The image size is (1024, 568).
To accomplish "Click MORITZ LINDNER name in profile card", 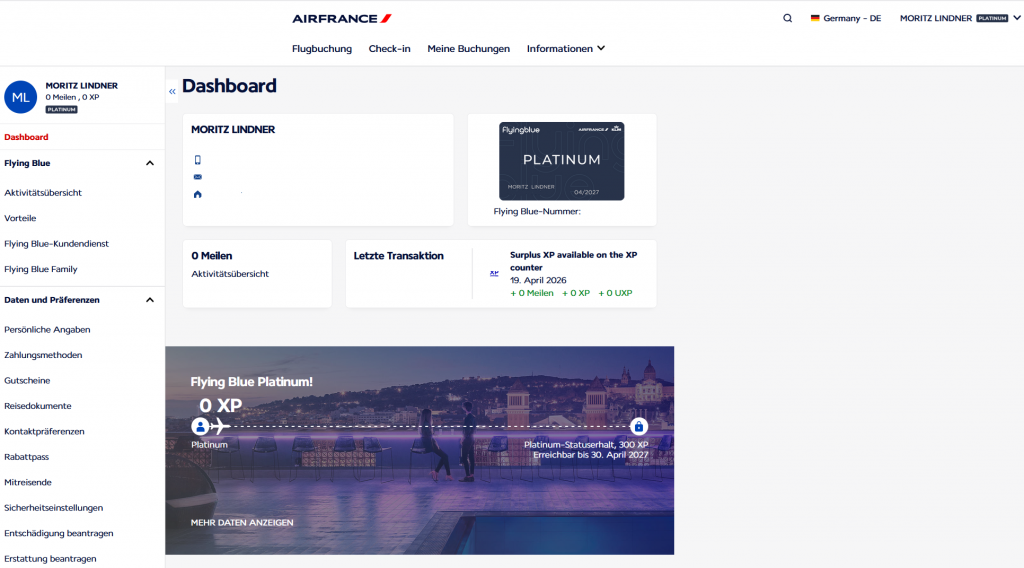I will pyautogui.click(x=233, y=129).
